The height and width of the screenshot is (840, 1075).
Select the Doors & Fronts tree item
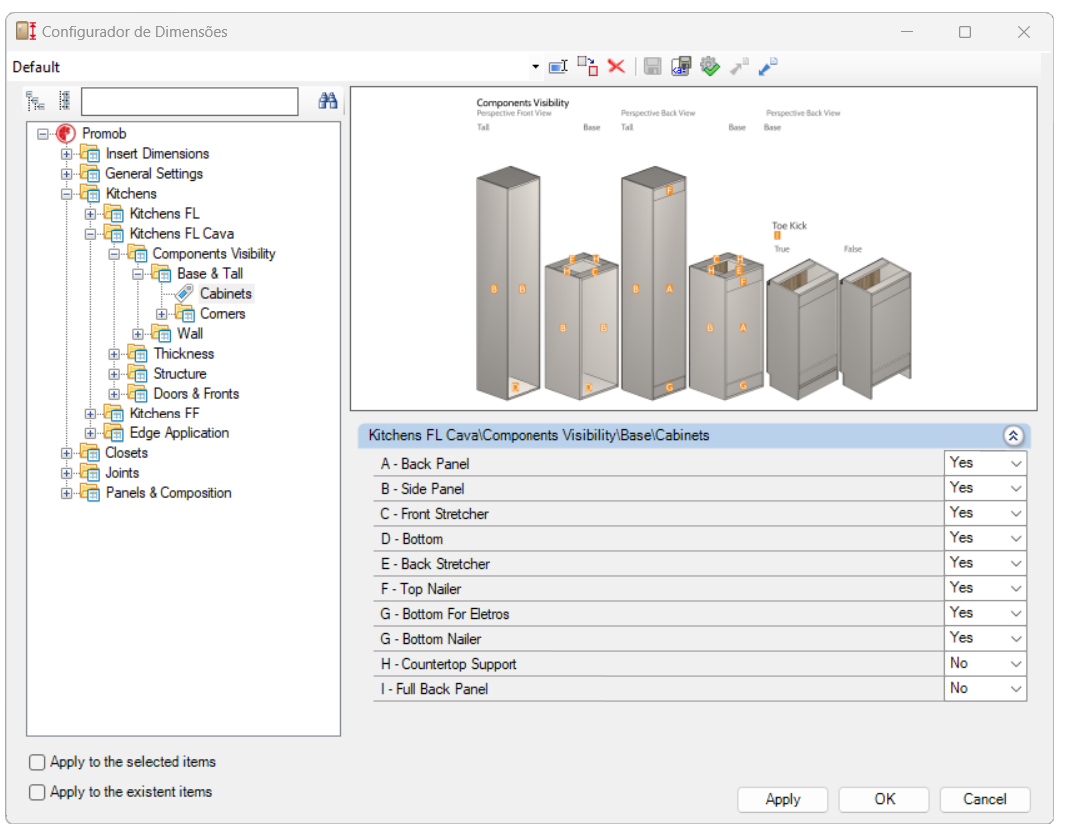pos(196,394)
